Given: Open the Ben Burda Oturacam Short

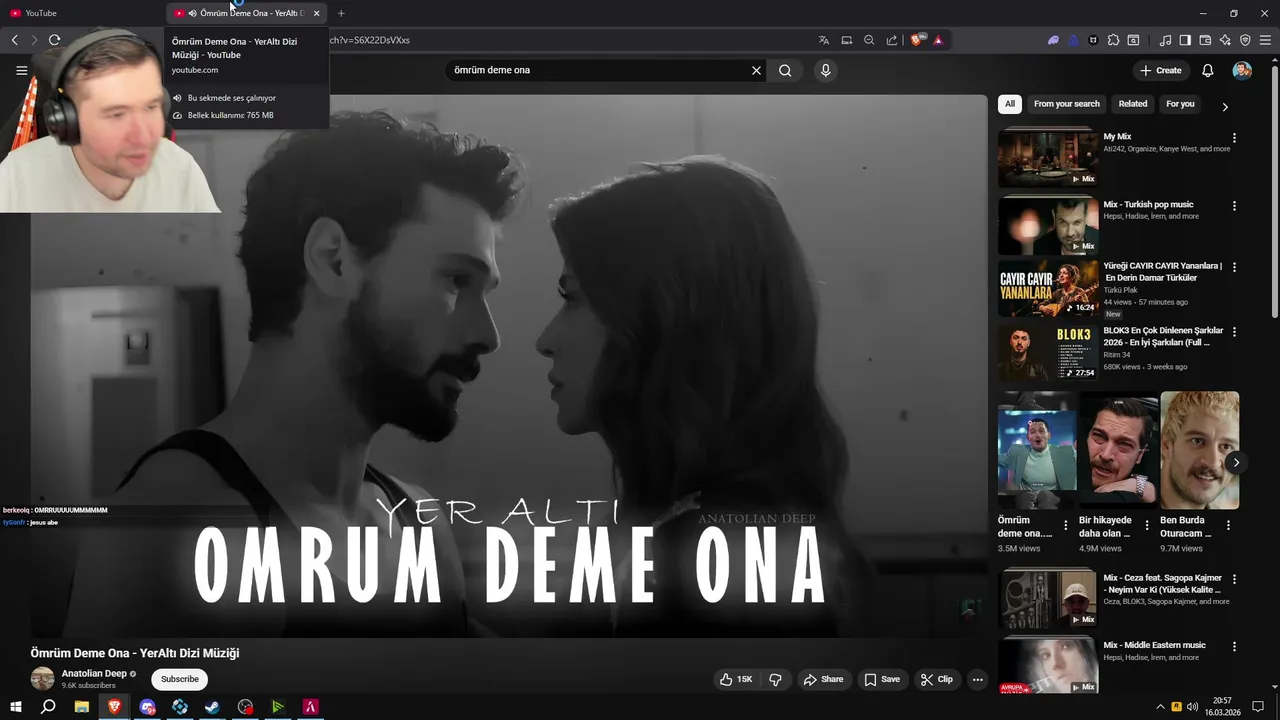Looking at the screenshot, I should pyautogui.click(x=1199, y=450).
